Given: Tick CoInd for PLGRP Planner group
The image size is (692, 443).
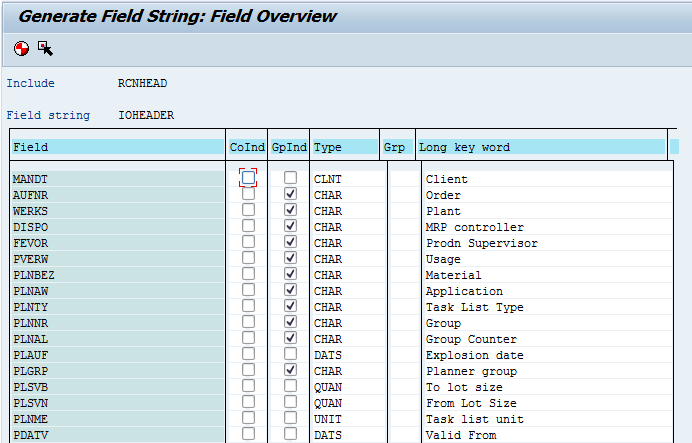Looking at the screenshot, I should click(248, 370).
